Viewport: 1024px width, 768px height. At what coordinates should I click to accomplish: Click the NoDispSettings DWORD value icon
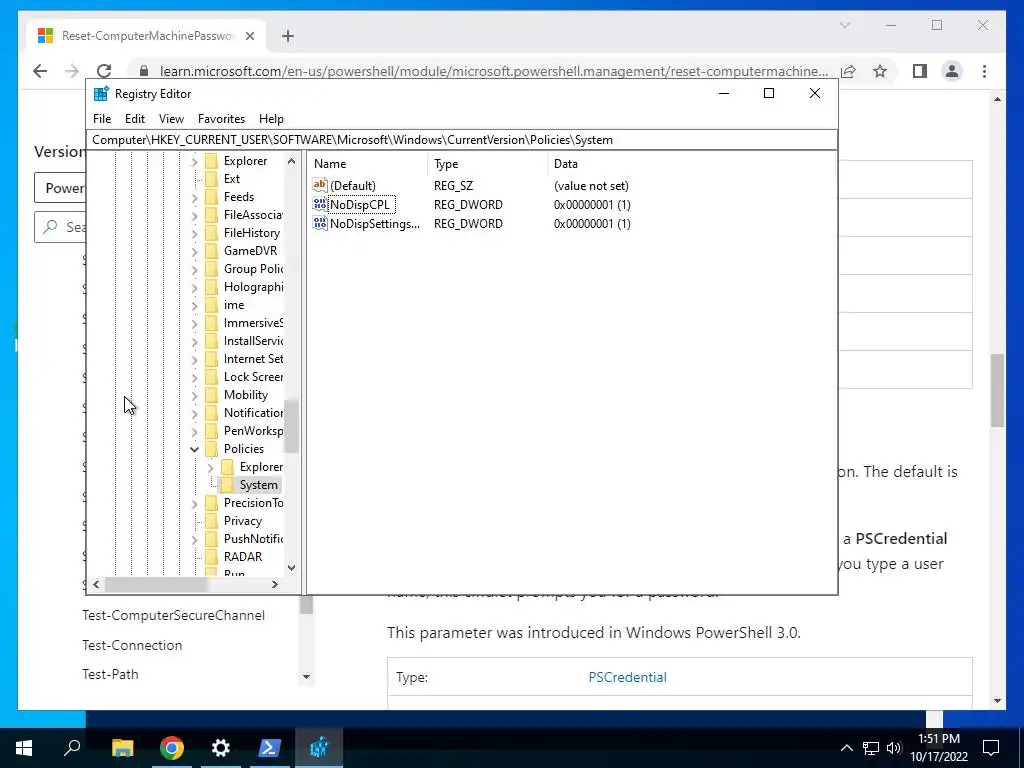320,223
